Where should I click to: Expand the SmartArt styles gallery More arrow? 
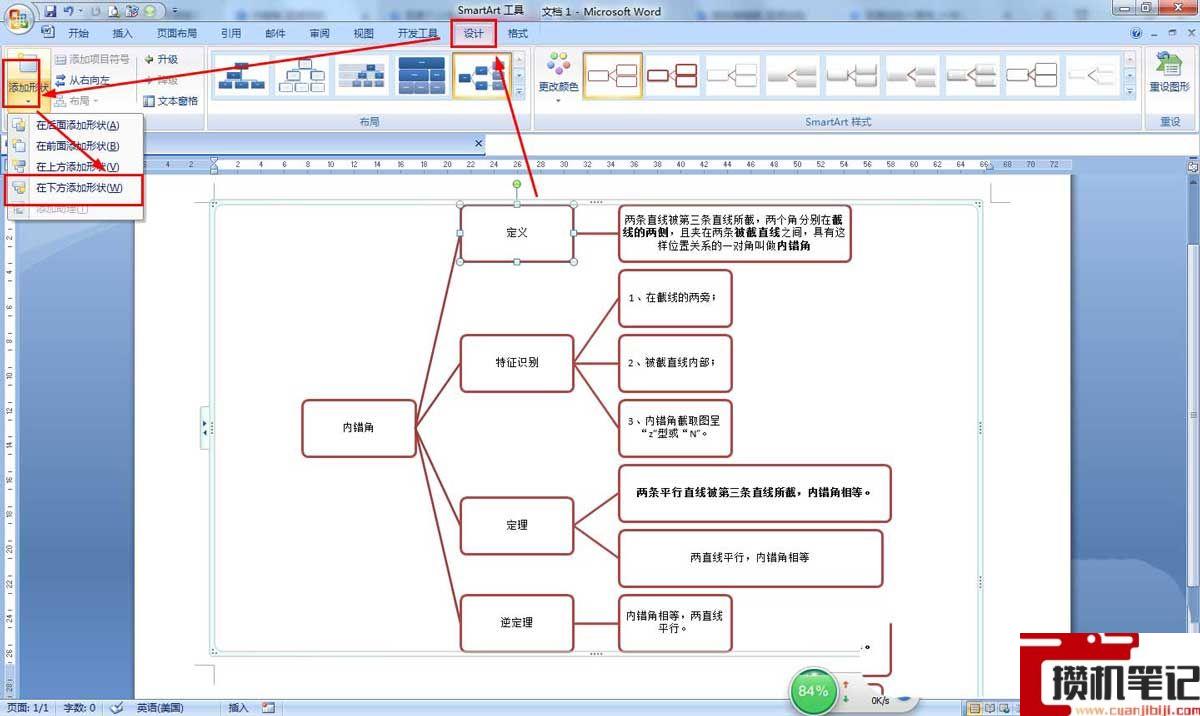click(x=1130, y=91)
